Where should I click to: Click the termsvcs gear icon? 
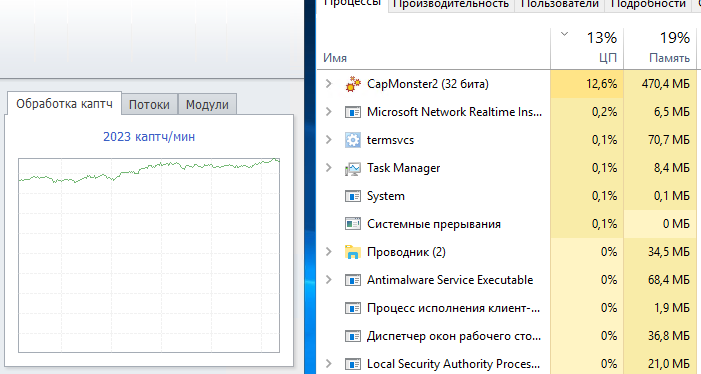(x=353, y=140)
